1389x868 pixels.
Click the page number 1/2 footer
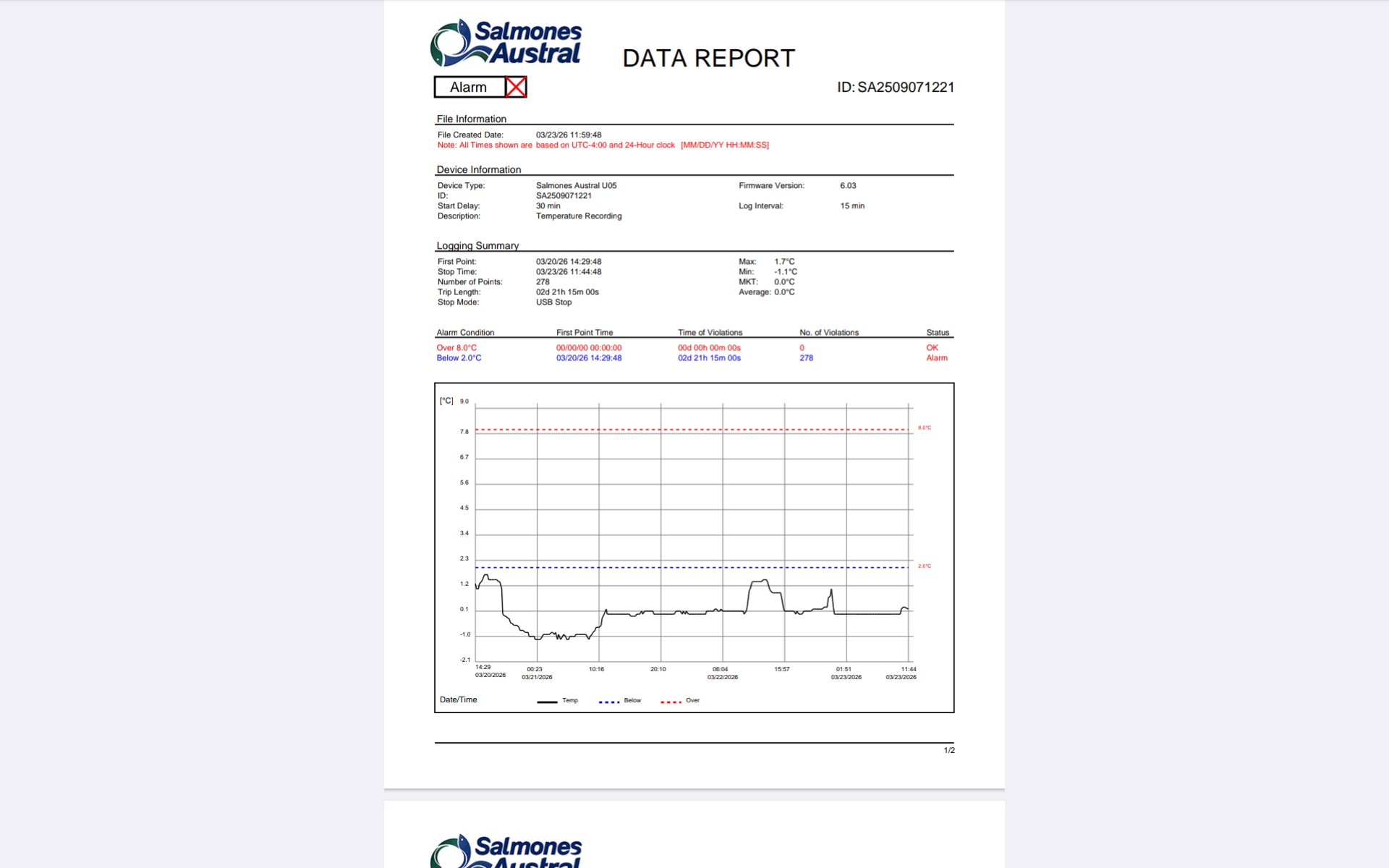tap(949, 751)
